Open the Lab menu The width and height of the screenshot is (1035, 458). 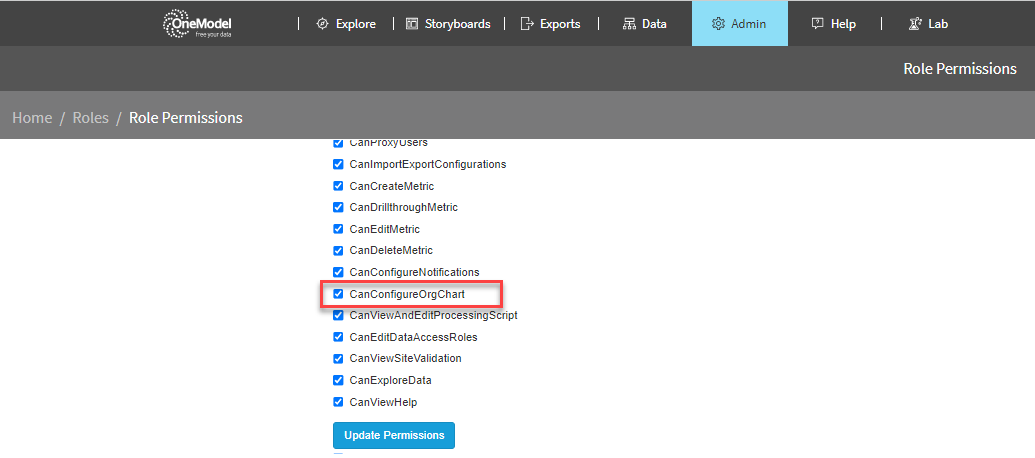[928, 24]
